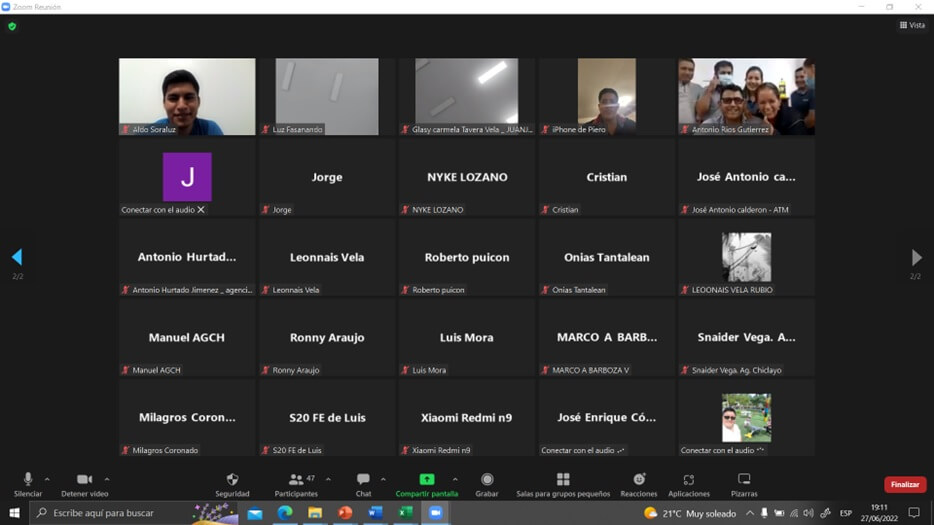The height and width of the screenshot is (525, 934).
Task: Open the Aplicaciones icon
Action: 689,481
